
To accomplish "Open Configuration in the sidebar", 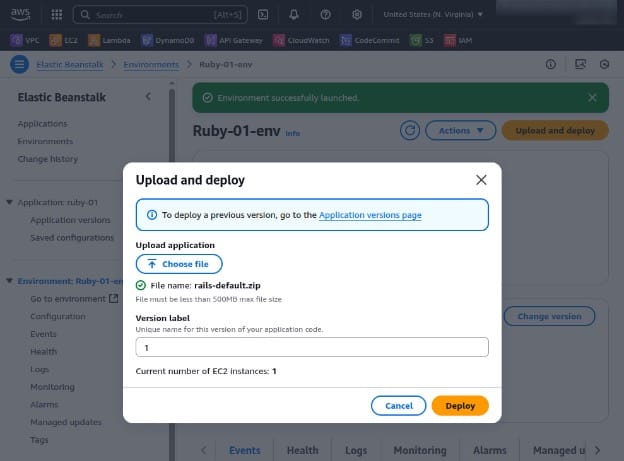I will pos(58,316).
